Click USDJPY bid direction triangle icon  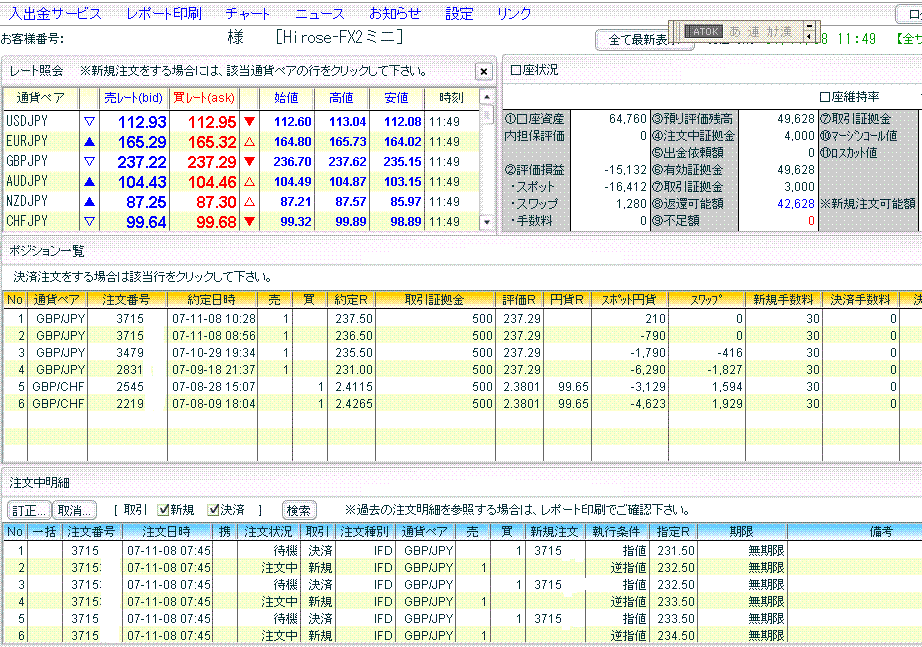click(x=89, y=122)
